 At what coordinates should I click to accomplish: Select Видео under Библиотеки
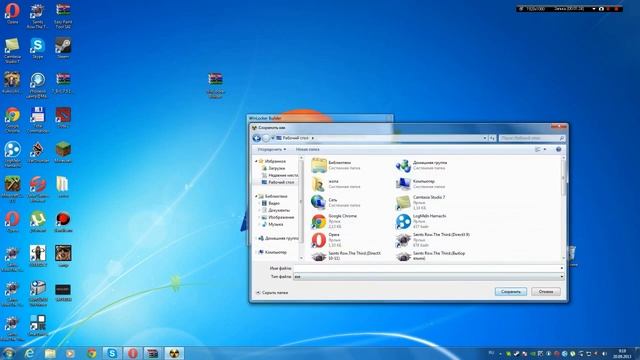271,203
